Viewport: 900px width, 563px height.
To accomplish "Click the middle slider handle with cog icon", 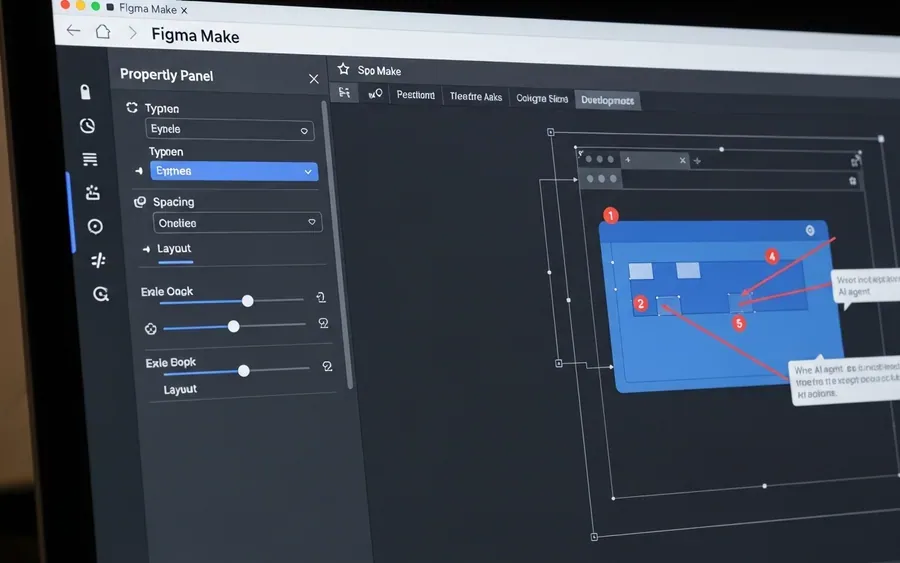I will (x=233, y=327).
